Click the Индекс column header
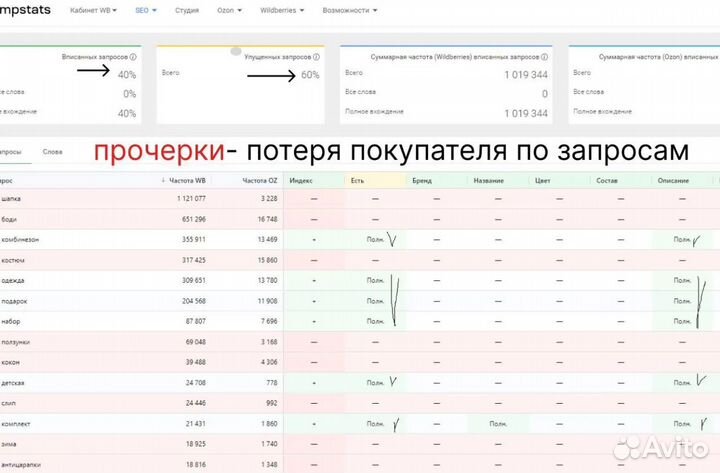This screenshot has width=720, height=473. (x=301, y=180)
